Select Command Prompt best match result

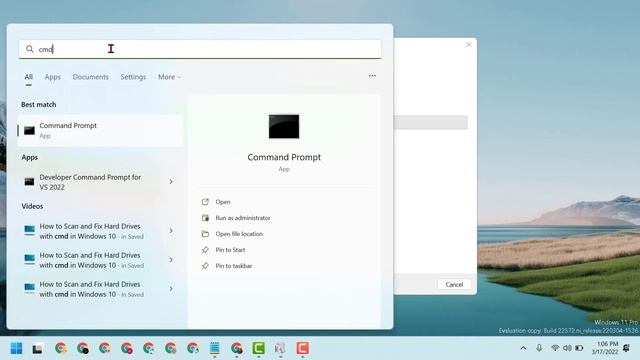point(100,130)
